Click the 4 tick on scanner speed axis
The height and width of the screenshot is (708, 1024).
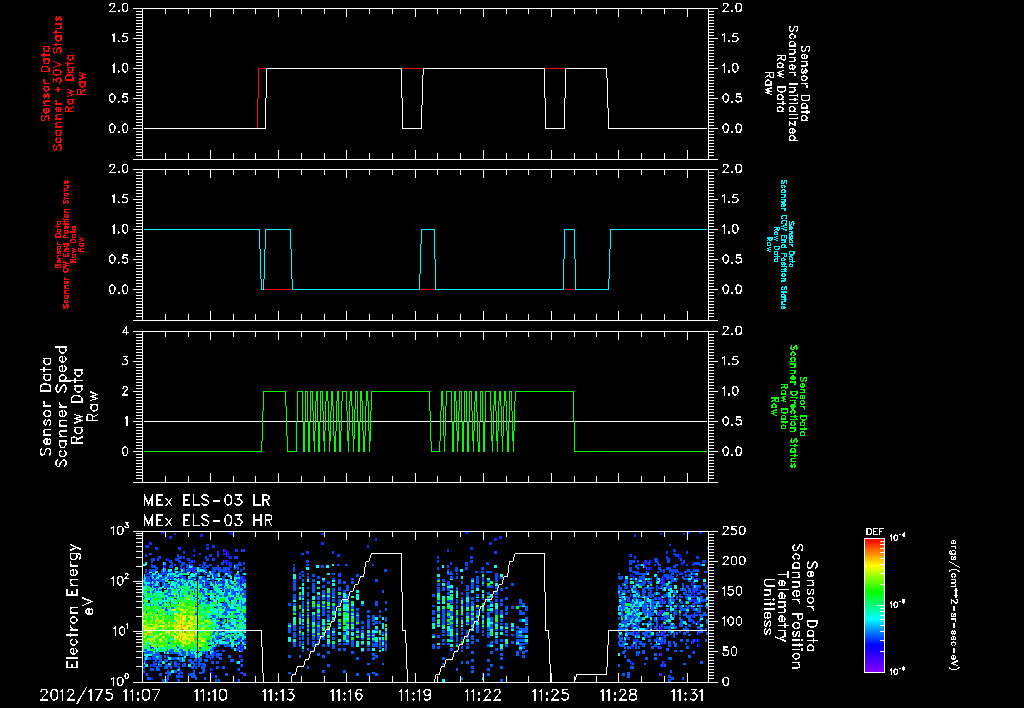point(125,331)
